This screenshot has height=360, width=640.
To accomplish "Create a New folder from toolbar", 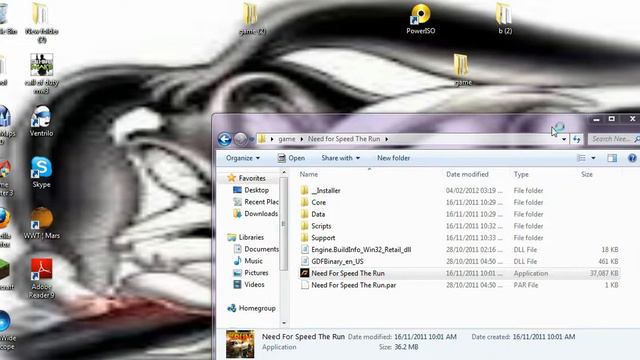I will point(393,158).
